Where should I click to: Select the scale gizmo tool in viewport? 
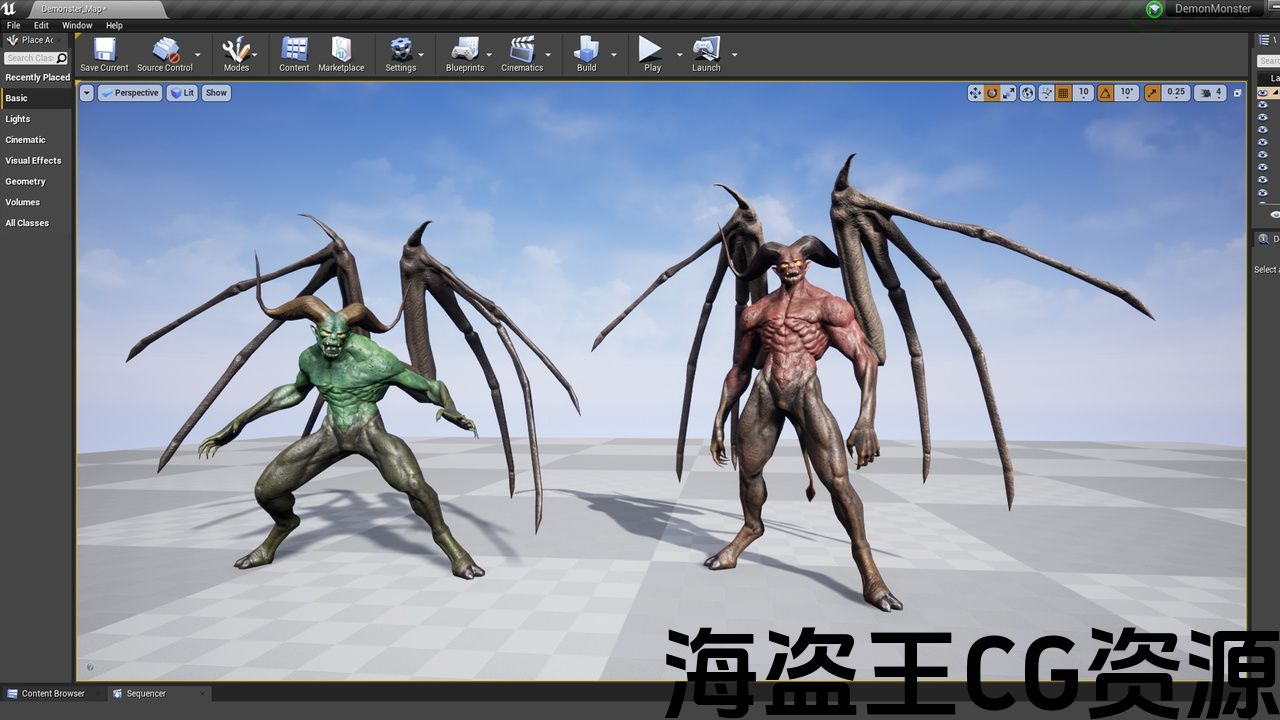tap(1009, 93)
